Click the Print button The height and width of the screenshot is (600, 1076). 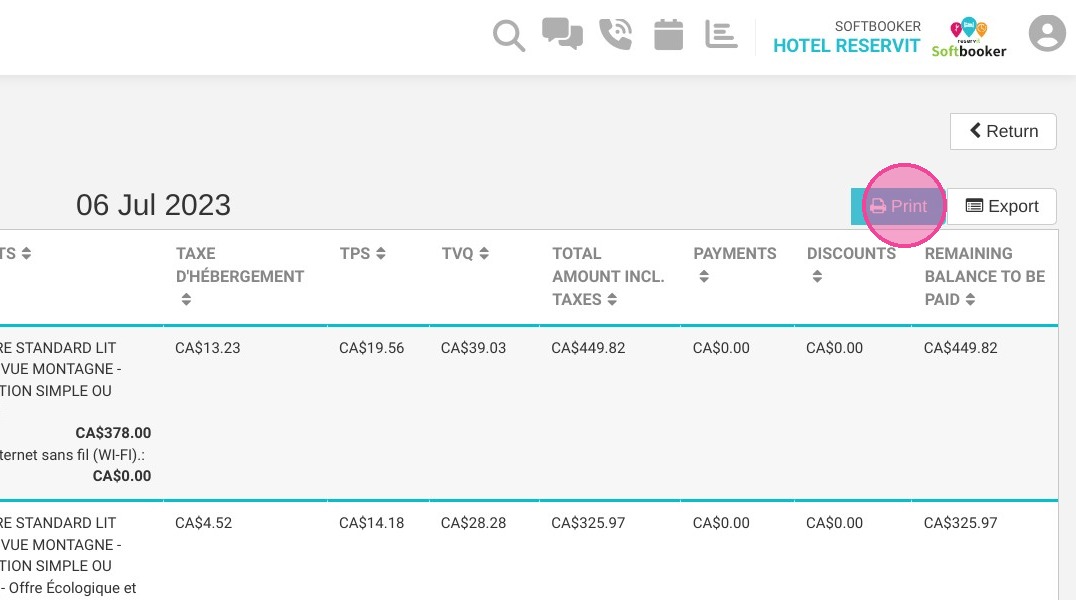(x=898, y=206)
